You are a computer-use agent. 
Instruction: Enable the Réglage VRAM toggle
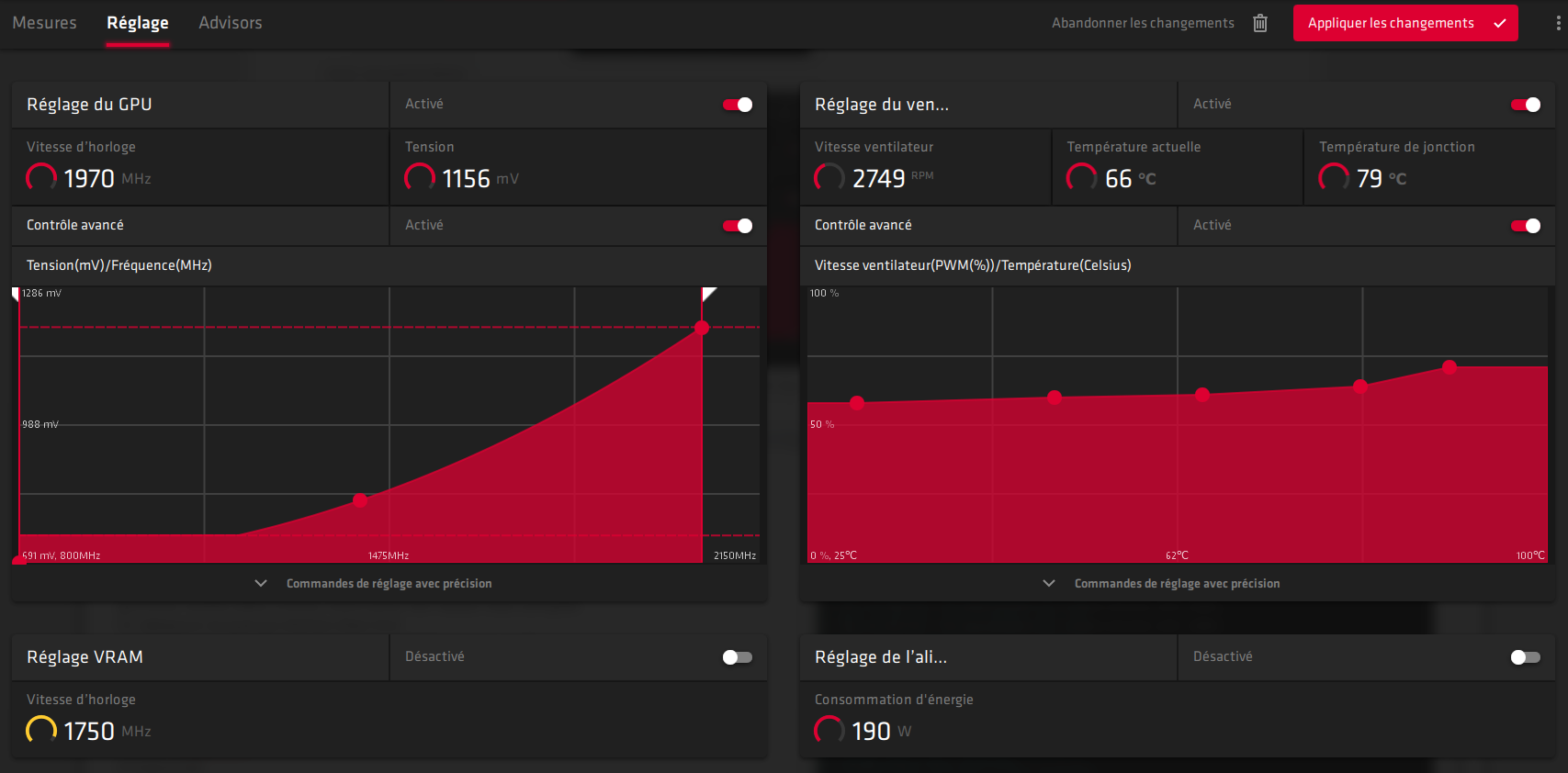(x=738, y=657)
